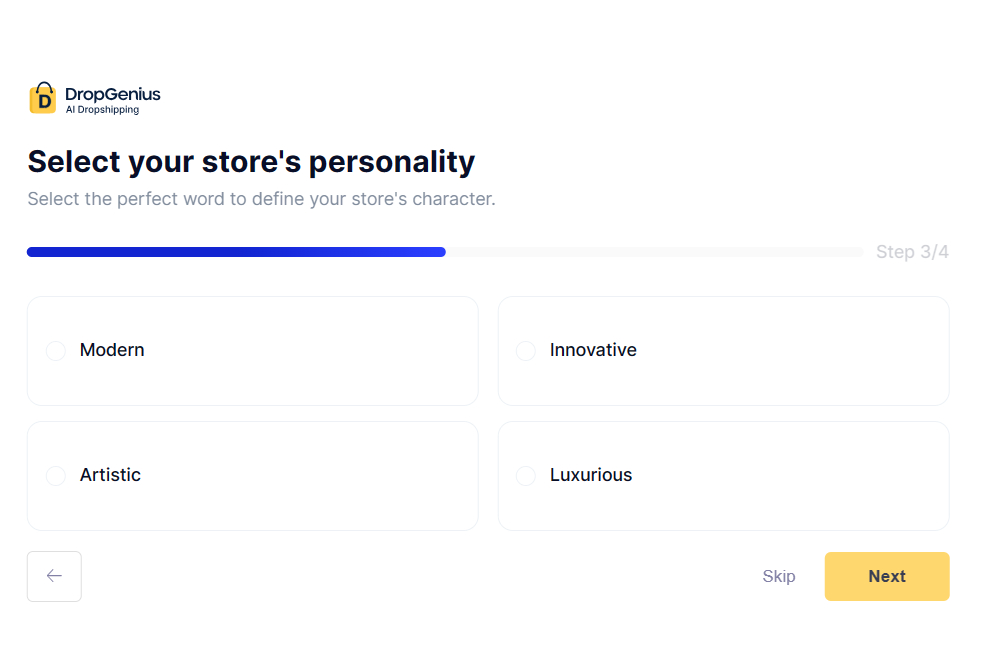
Task: Select the Luxurious radio button
Action: pos(526,475)
